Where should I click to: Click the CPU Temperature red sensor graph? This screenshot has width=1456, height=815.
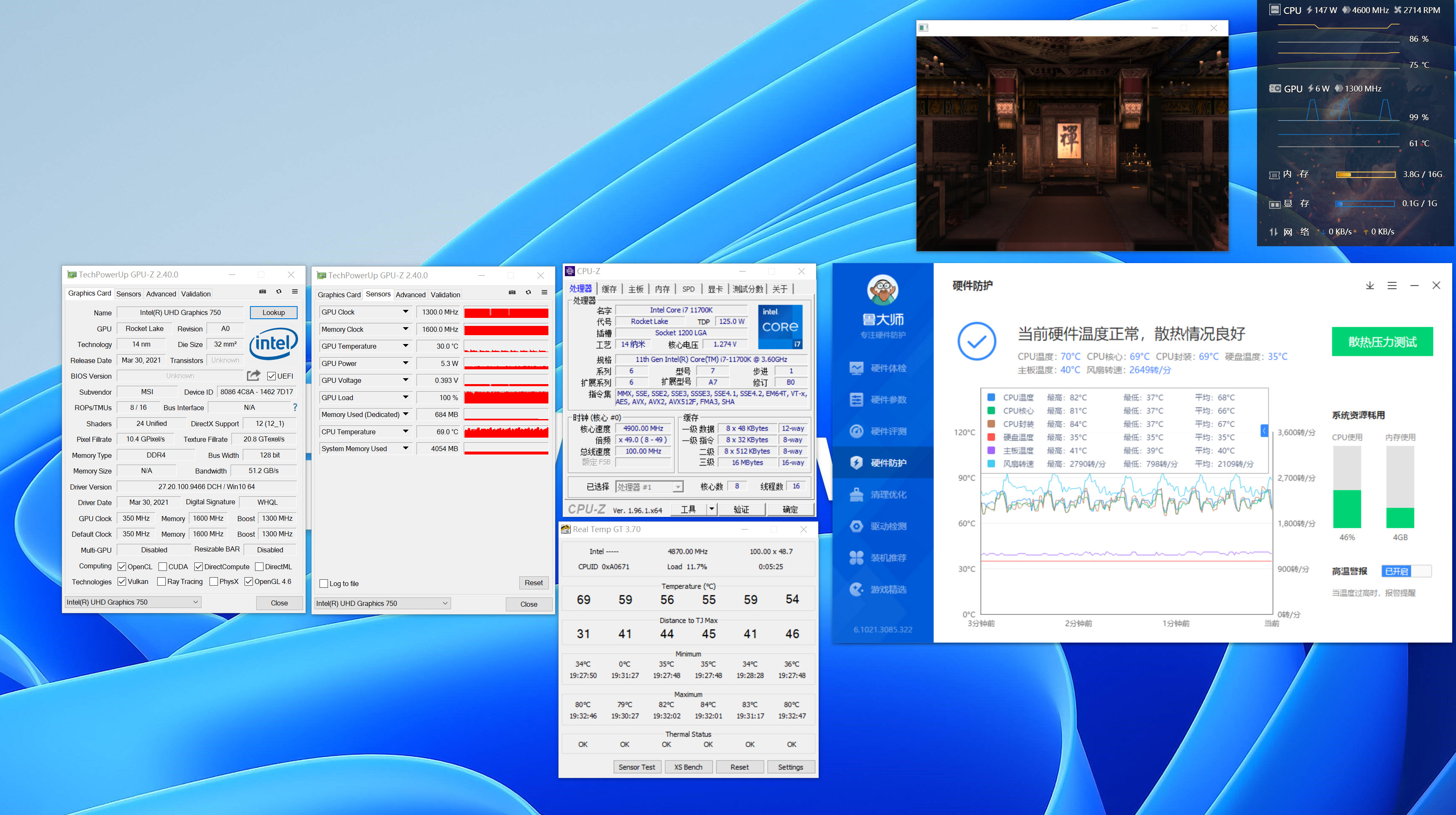pos(506,432)
